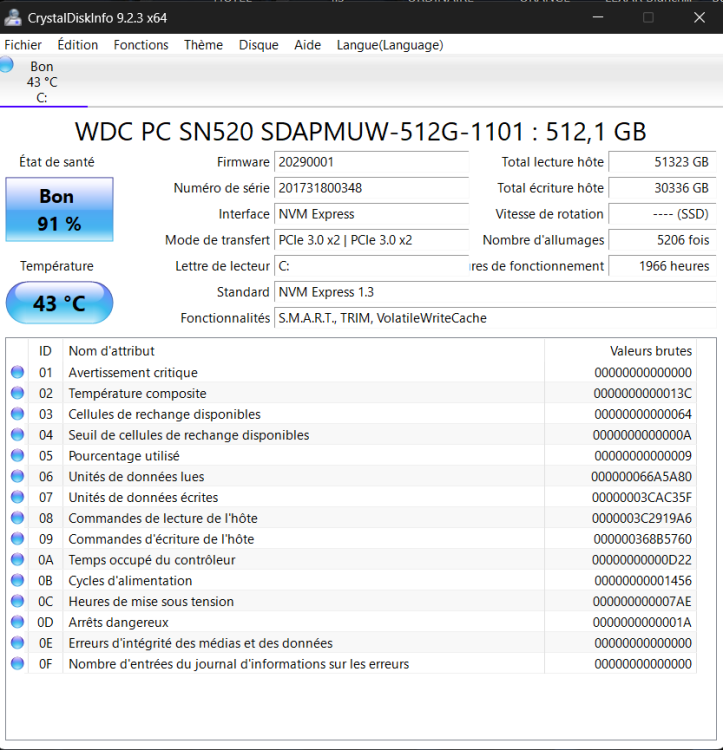
Task: Click the raw value 0000003C2919A6
Action: tap(642, 518)
